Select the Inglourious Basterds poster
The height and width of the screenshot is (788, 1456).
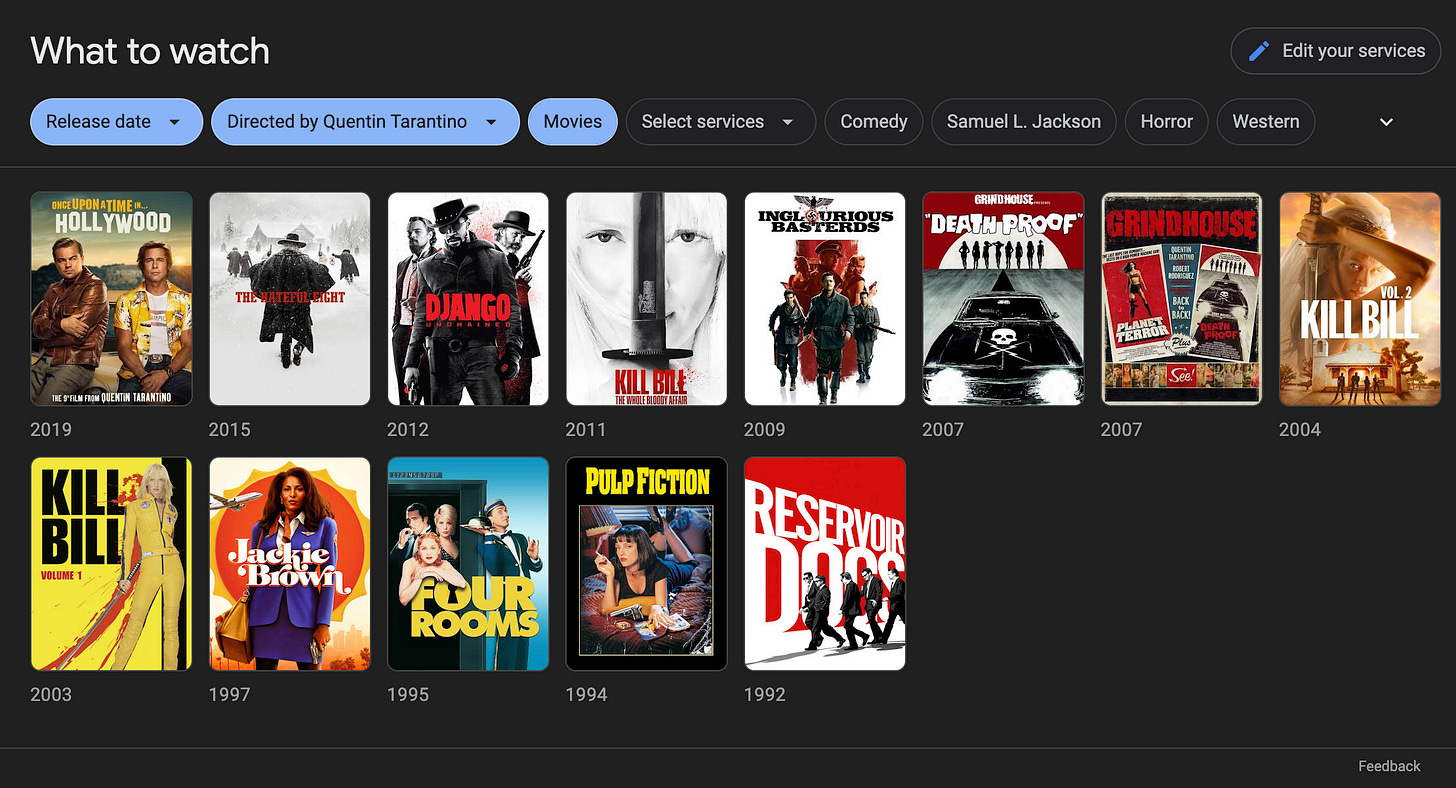(825, 299)
